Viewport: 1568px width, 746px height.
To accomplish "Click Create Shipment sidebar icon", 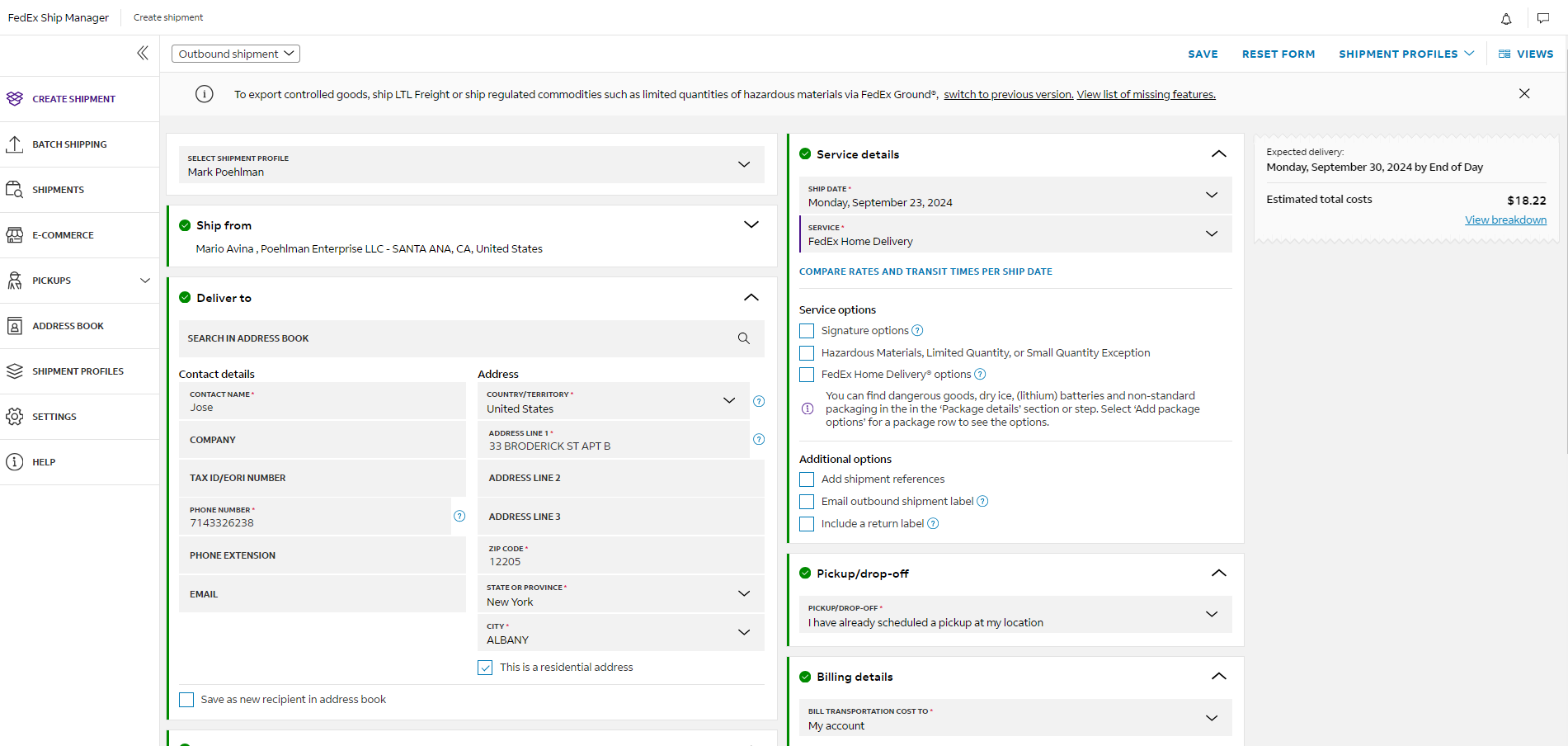I will point(15,99).
